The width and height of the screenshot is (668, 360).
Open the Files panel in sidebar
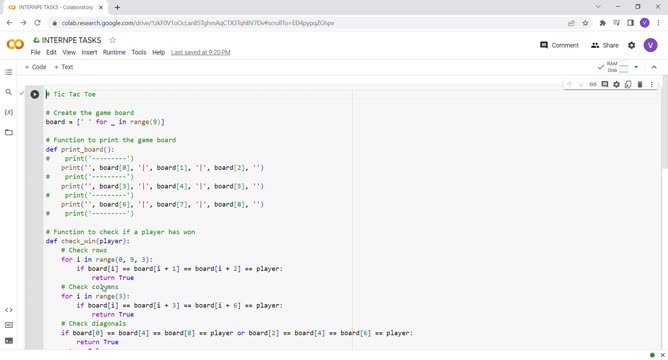9,132
